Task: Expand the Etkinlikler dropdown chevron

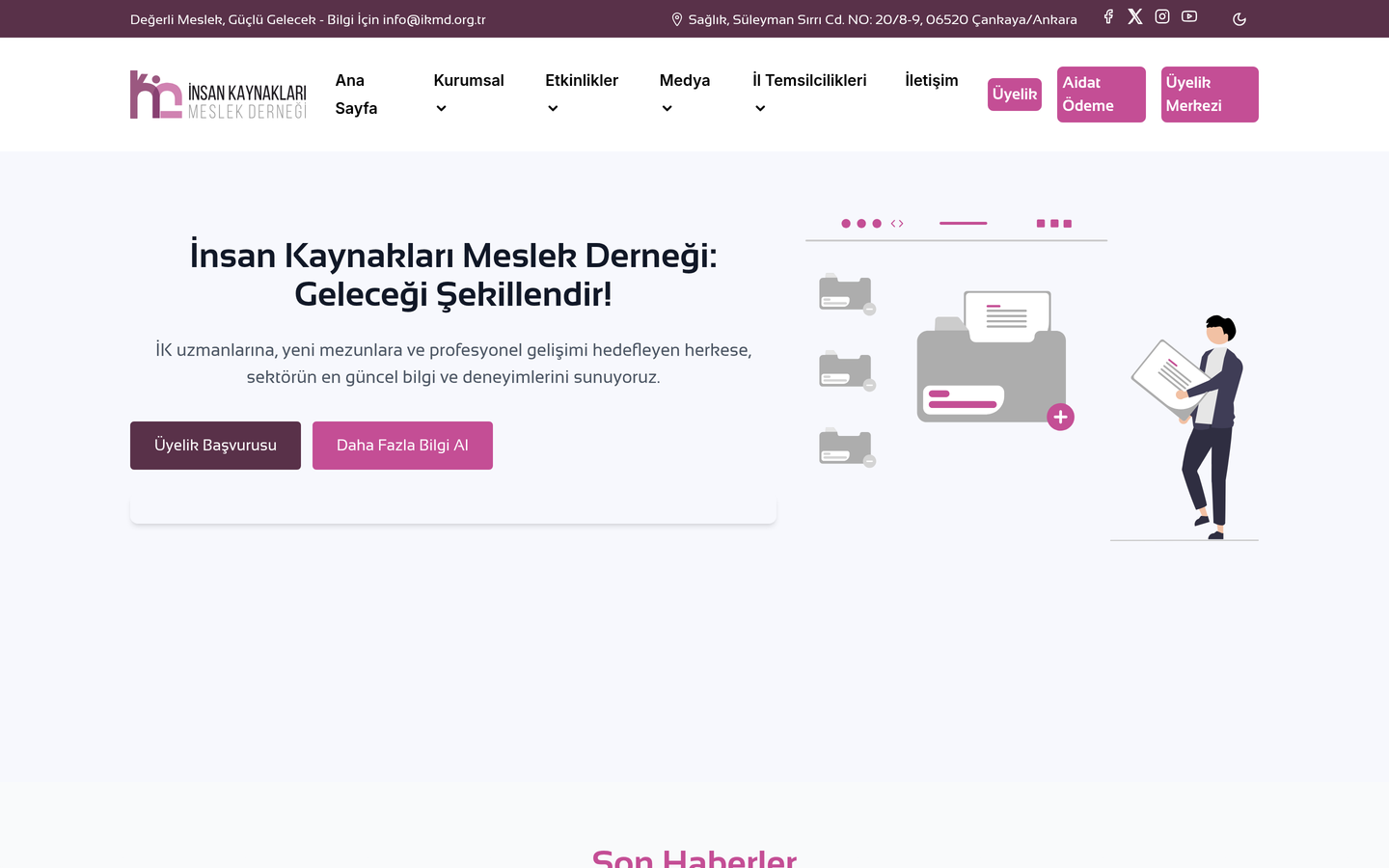Action: pyautogui.click(x=553, y=109)
